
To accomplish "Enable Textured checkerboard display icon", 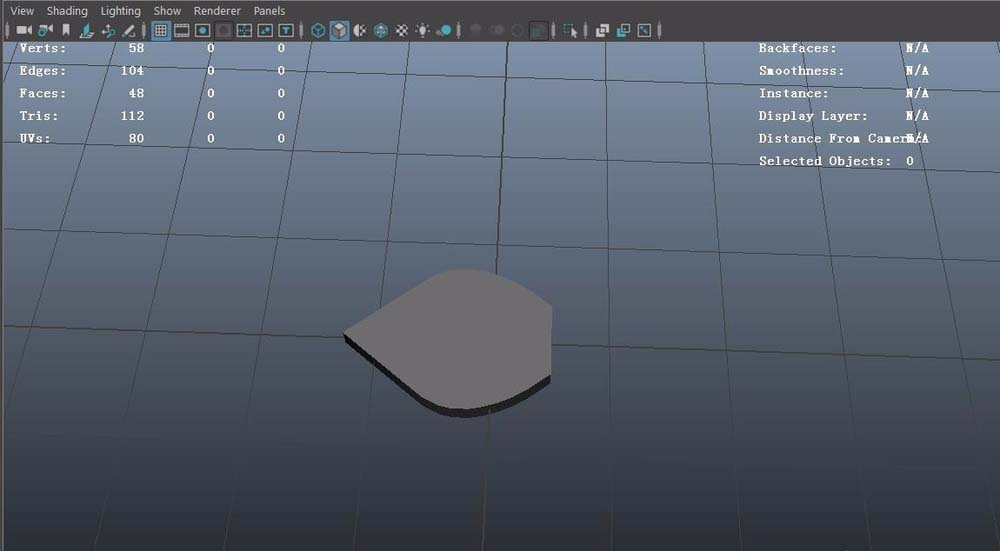I will (x=402, y=30).
